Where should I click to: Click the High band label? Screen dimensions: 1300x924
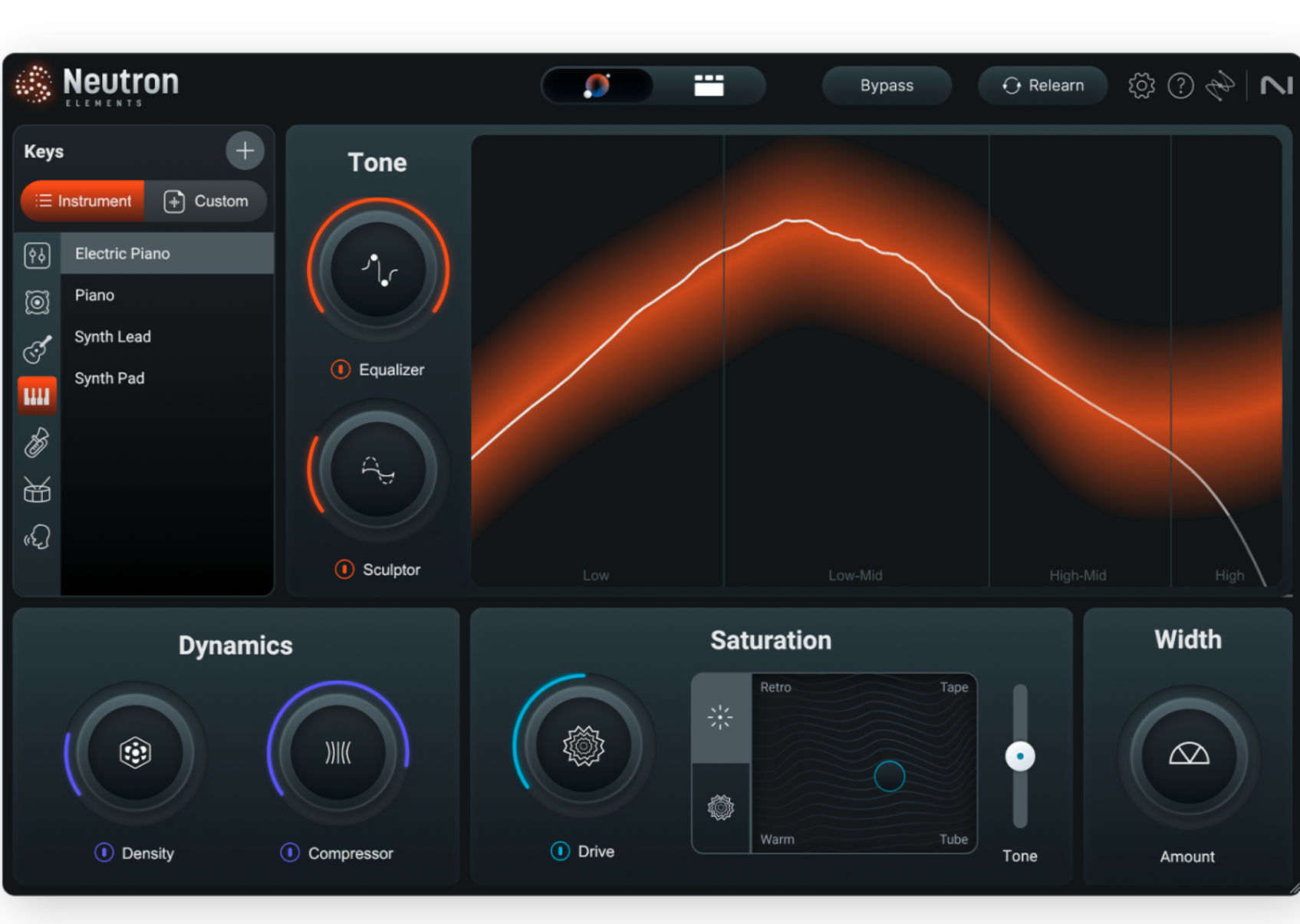(x=1229, y=575)
